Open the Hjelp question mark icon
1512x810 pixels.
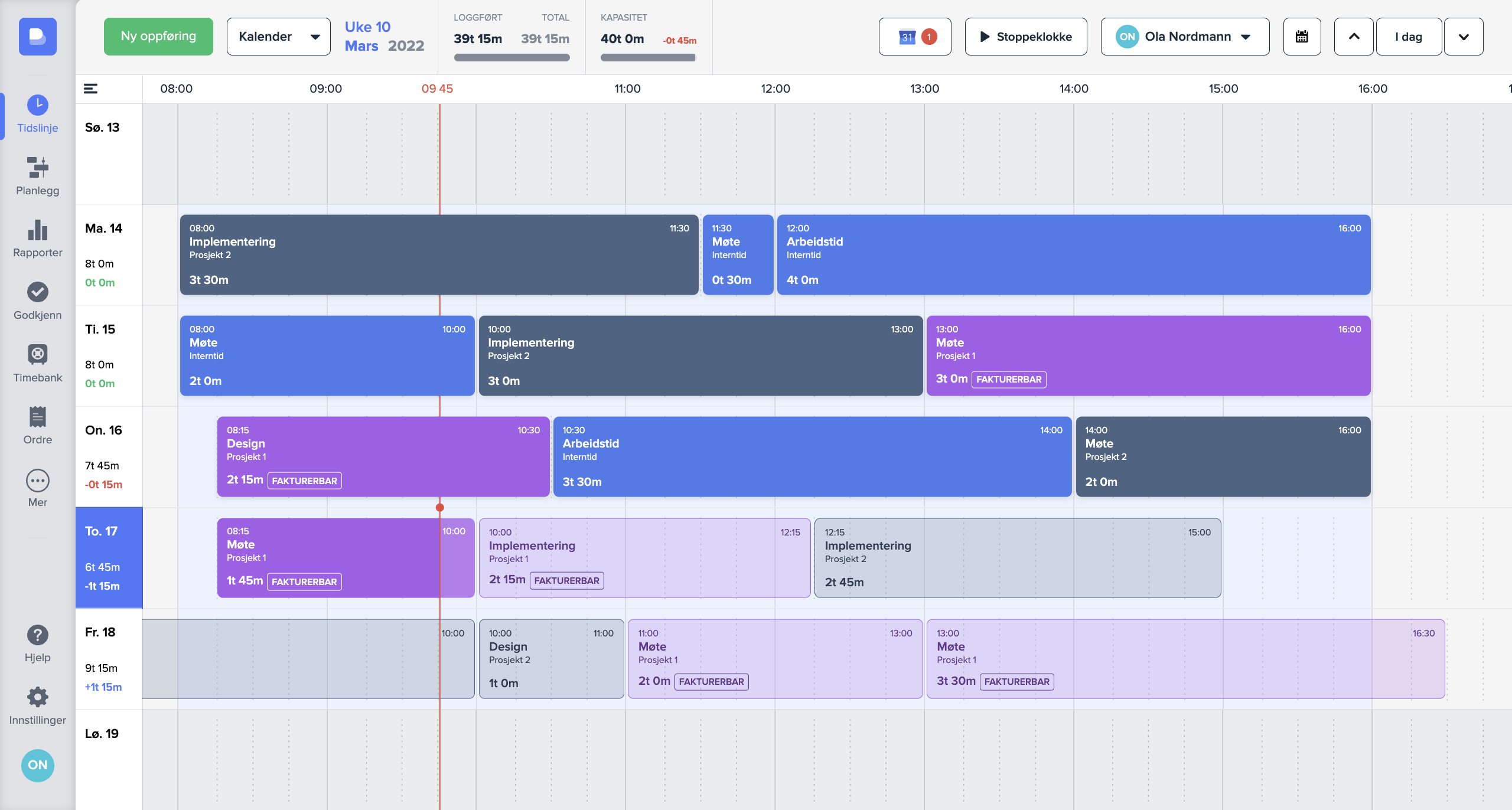click(37, 635)
